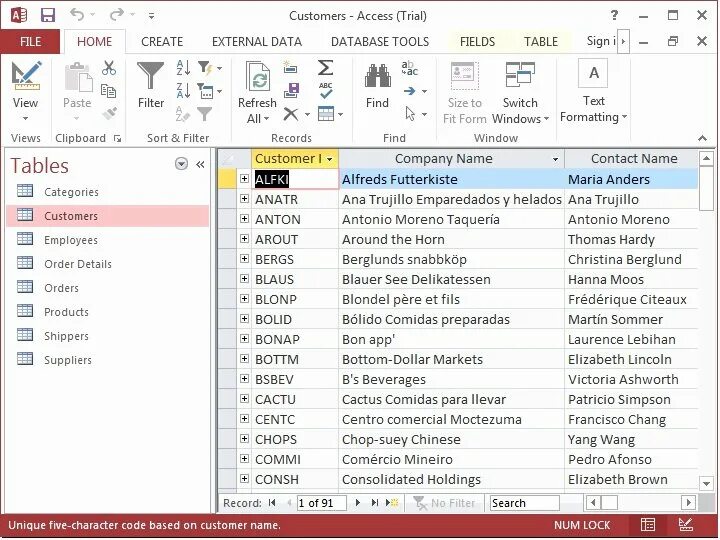Open the Customer ID column dropdown arrow

pyautogui.click(x=330, y=159)
